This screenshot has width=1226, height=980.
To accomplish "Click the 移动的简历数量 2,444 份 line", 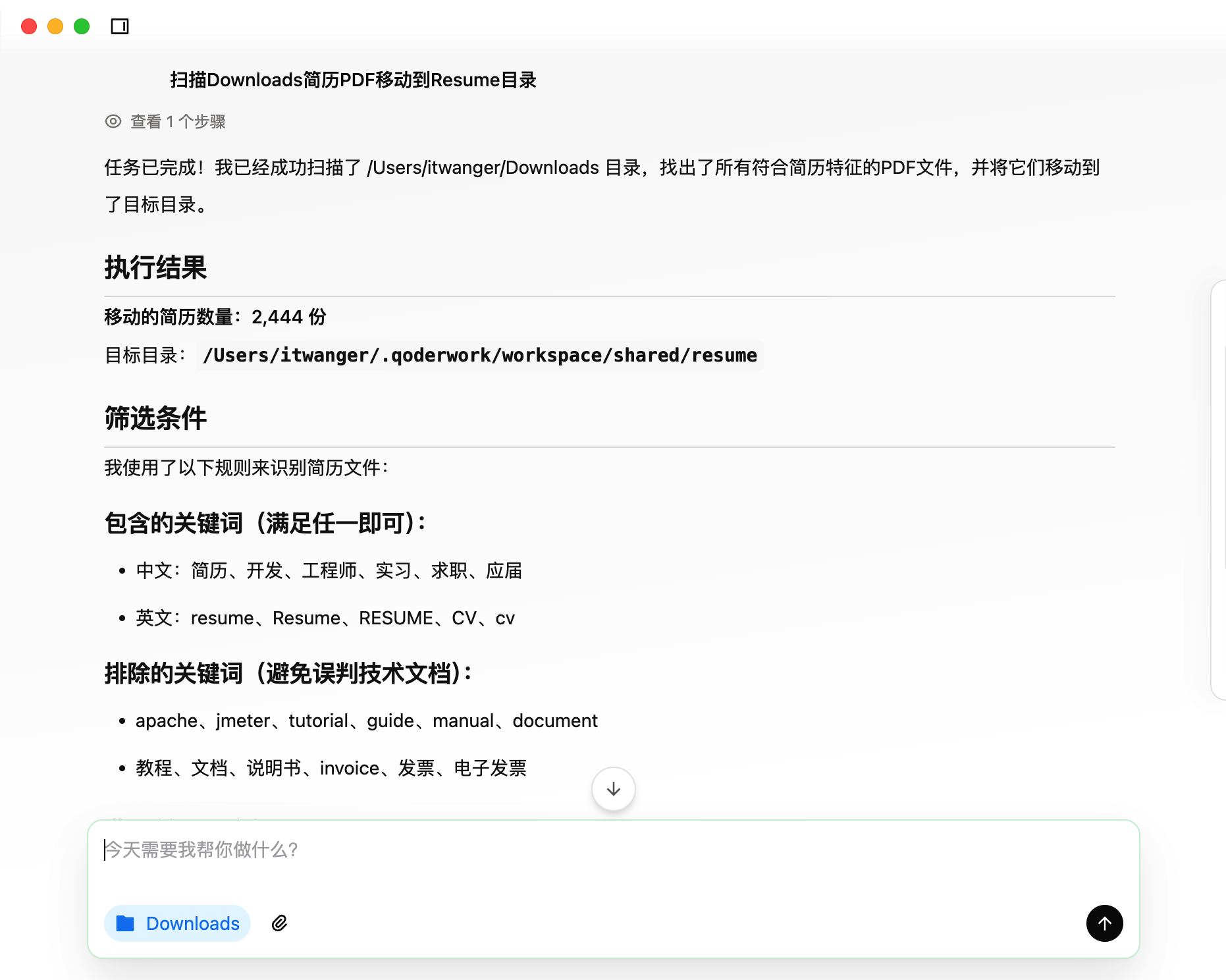I will tap(215, 317).
